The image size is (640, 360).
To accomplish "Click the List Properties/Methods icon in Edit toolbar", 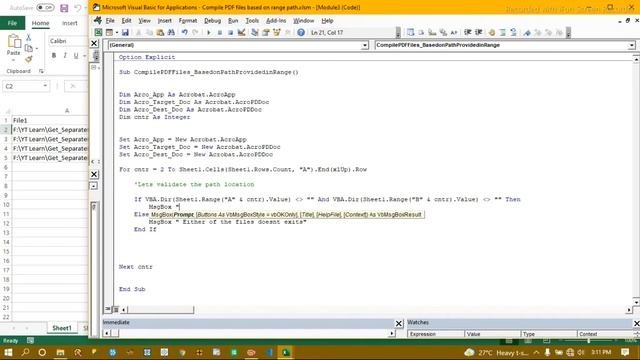I will pyautogui.click(x=411, y=32).
